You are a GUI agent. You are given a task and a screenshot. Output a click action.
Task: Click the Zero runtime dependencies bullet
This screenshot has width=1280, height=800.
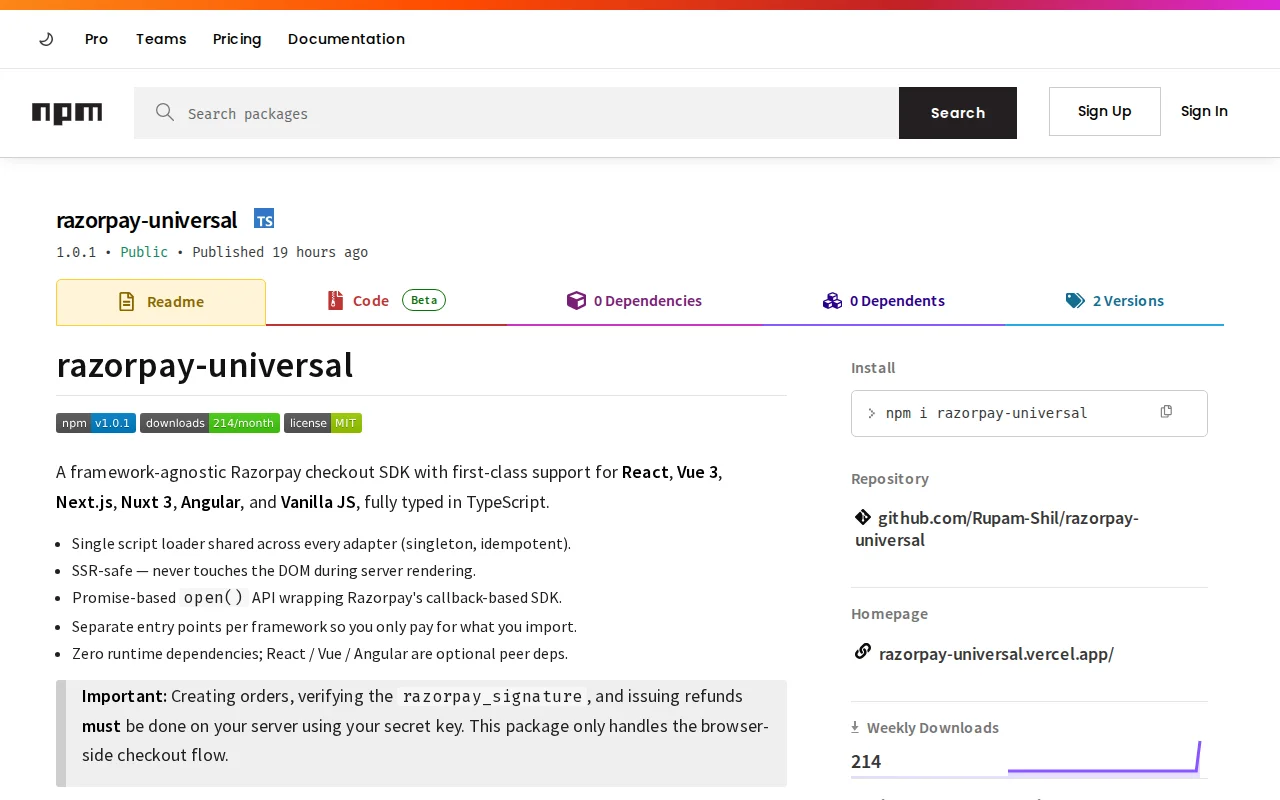(320, 654)
